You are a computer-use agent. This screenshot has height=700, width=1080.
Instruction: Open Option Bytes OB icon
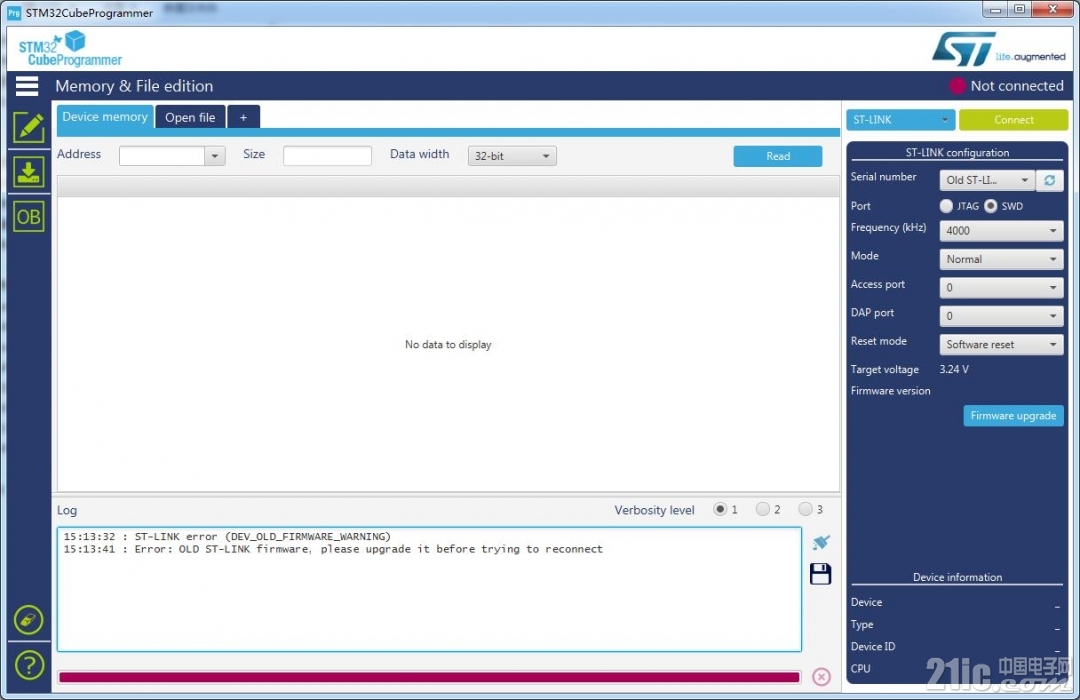coord(28,217)
